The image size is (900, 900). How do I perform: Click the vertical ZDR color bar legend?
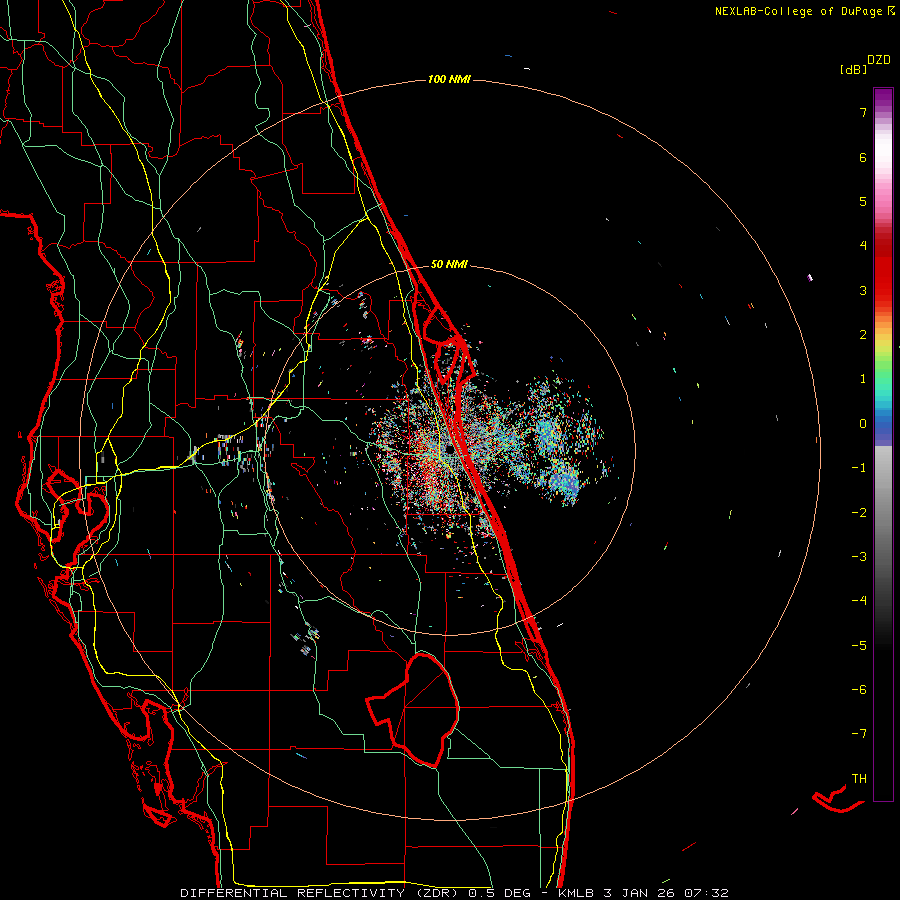point(883,444)
